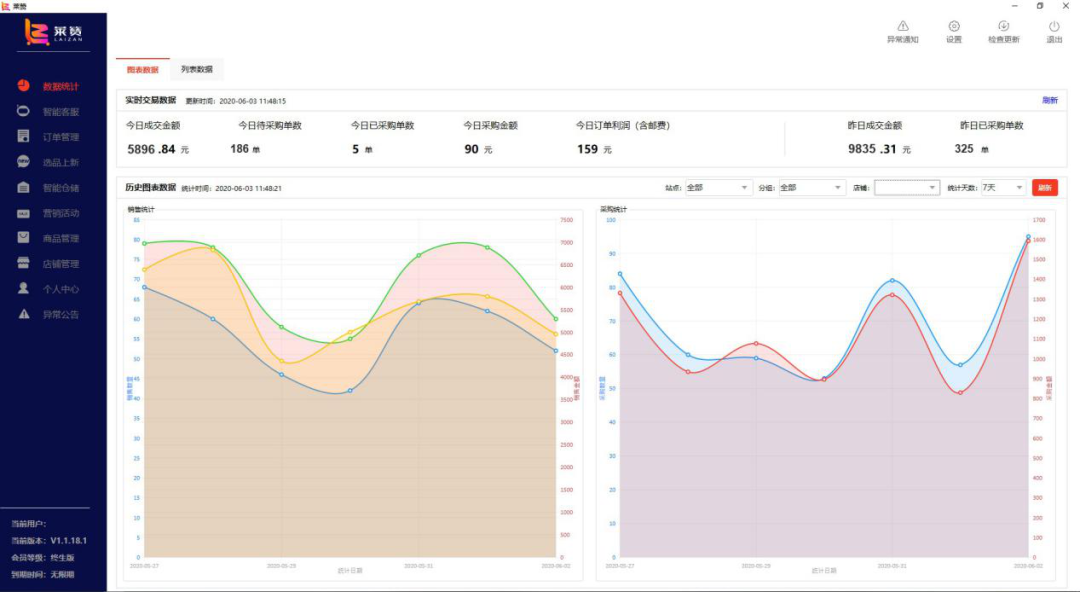Click the 今日采购金额 value 90
This screenshot has height=592, width=1080.
[471, 149]
